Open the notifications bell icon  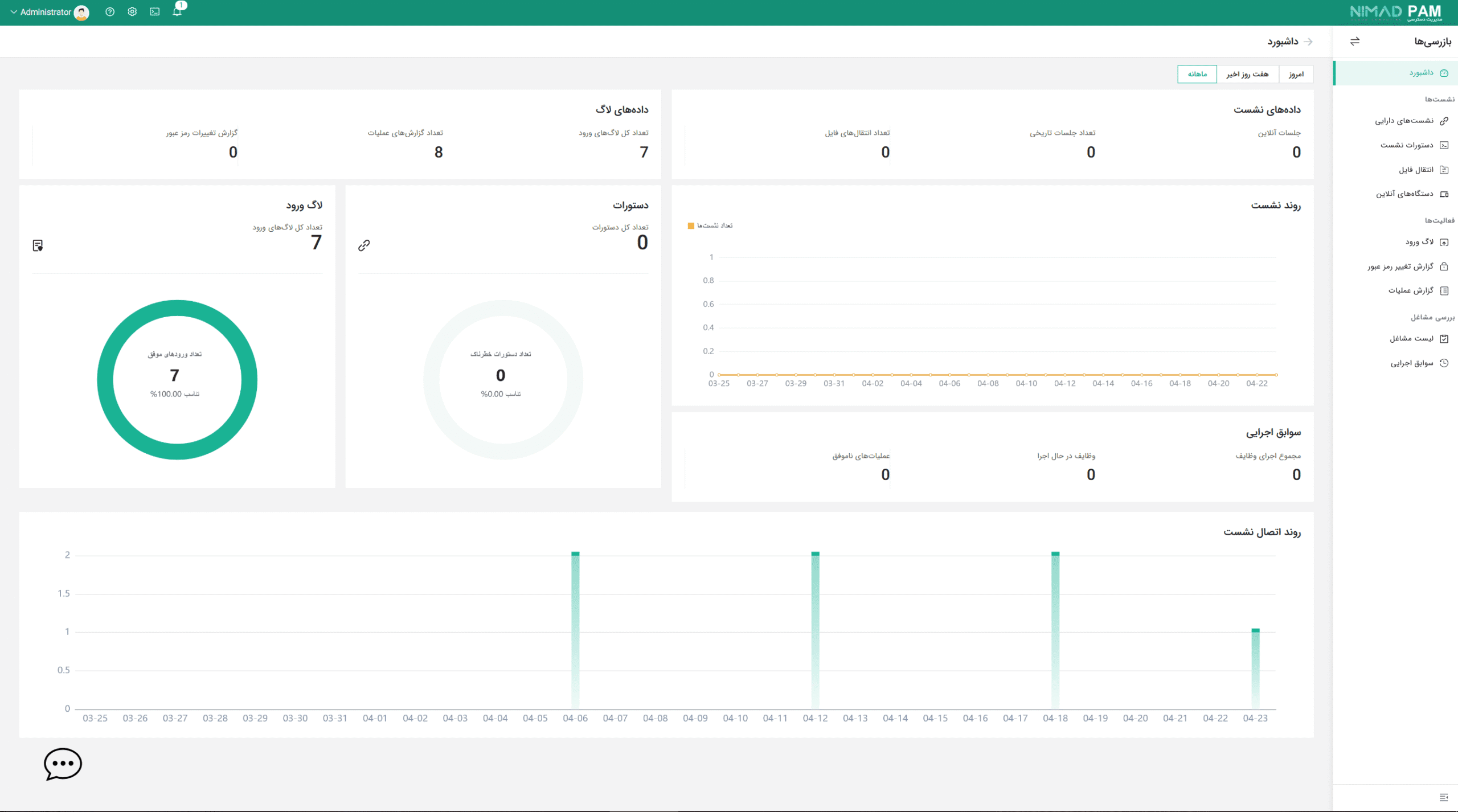[177, 12]
